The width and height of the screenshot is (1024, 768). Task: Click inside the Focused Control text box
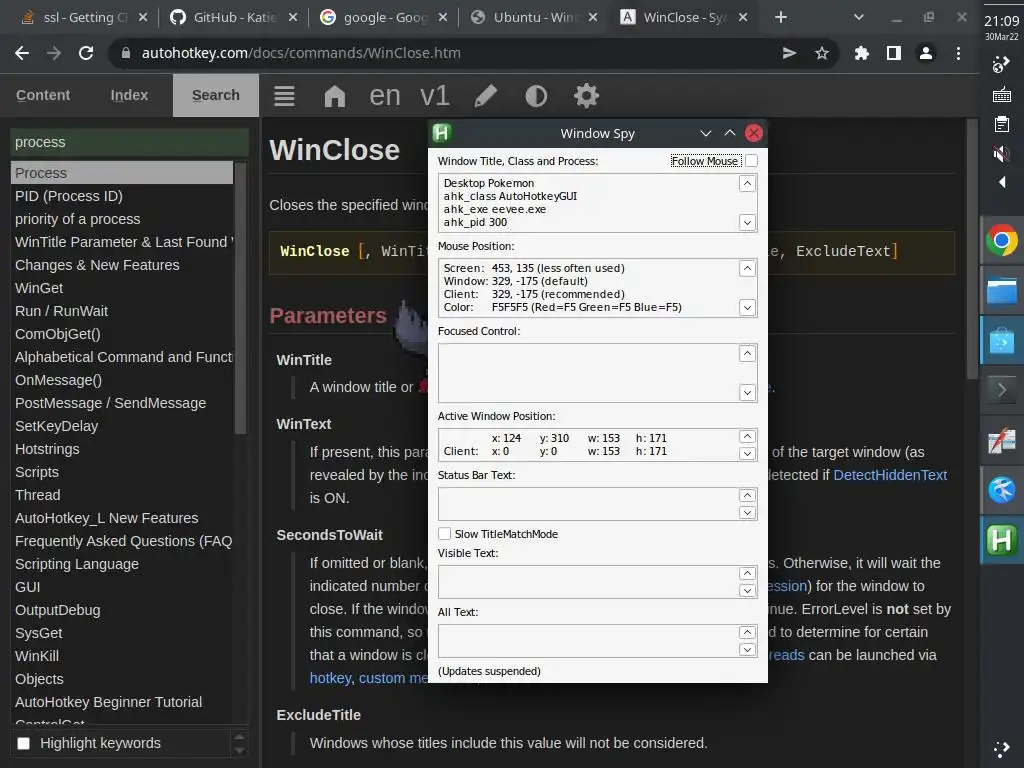(588, 373)
